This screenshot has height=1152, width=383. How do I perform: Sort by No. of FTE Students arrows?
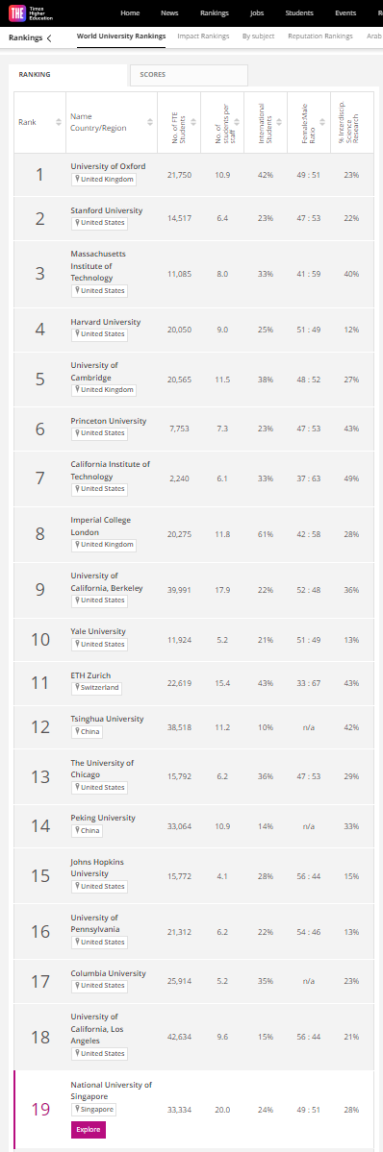(x=195, y=122)
